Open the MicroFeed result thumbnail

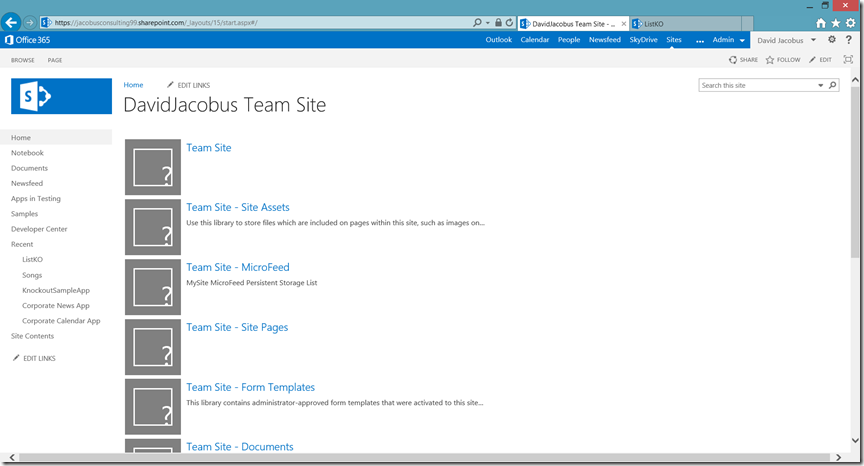[153, 287]
